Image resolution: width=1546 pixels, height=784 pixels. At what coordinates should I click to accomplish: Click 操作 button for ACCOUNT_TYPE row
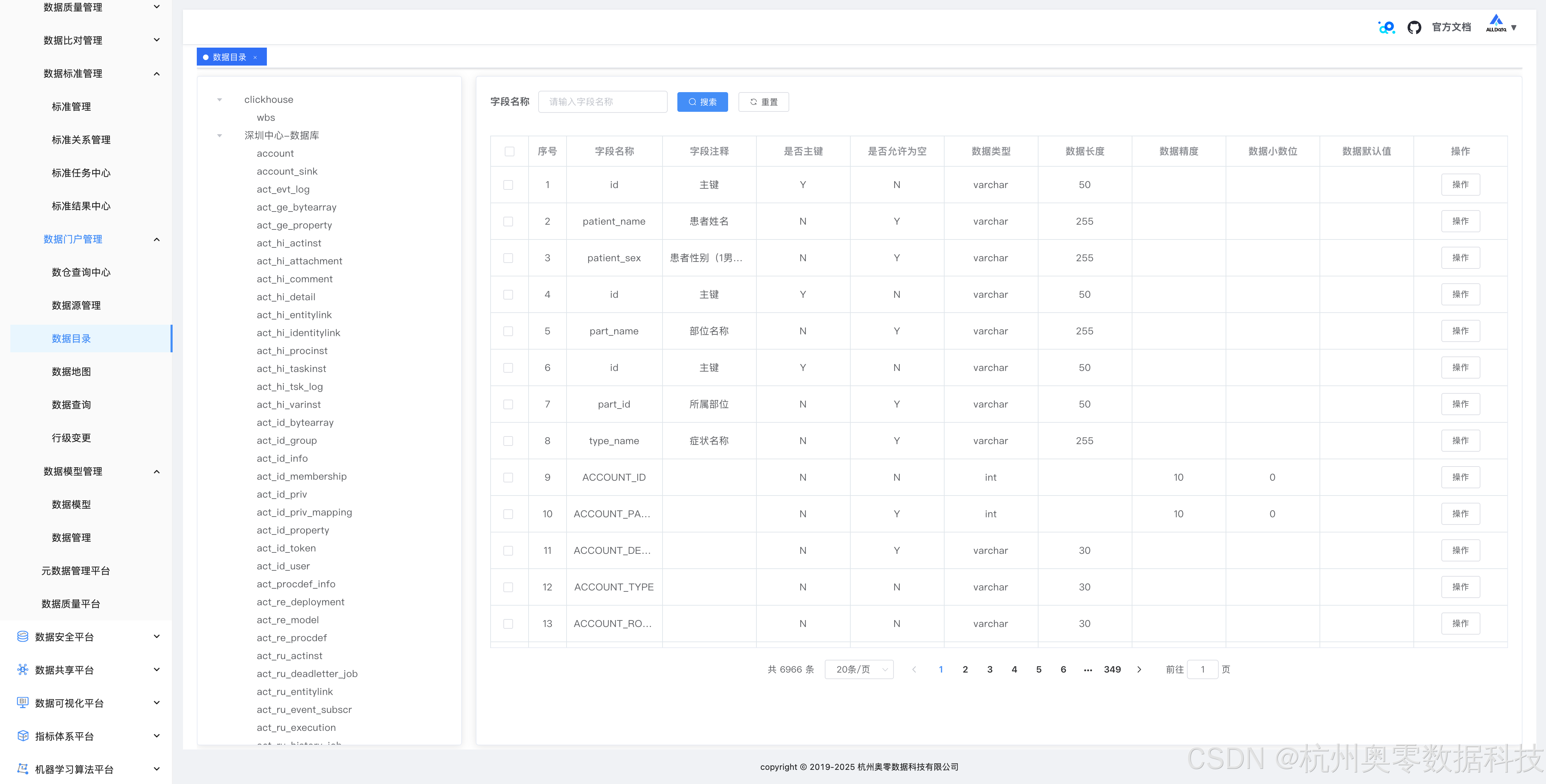click(1460, 587)
